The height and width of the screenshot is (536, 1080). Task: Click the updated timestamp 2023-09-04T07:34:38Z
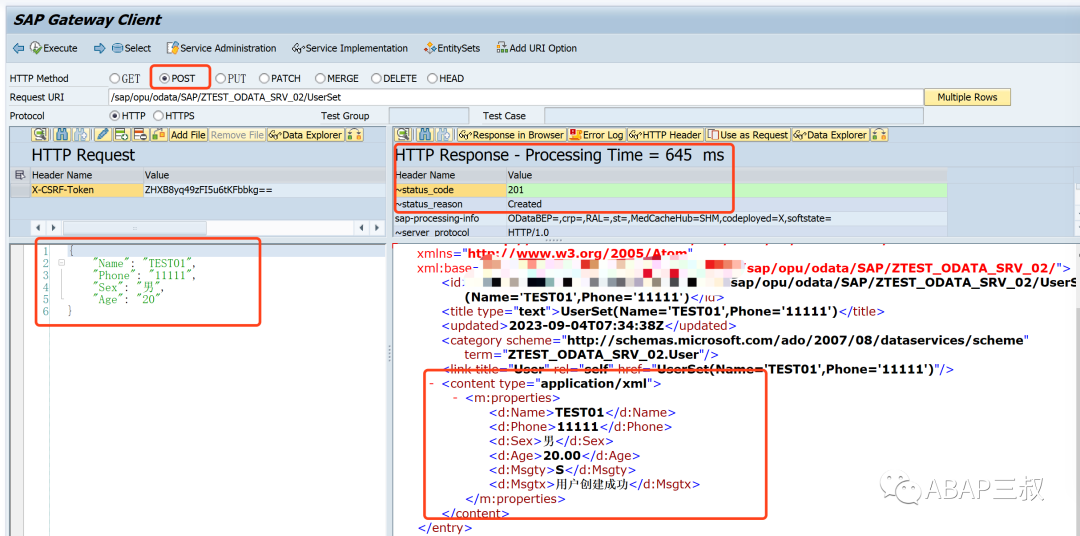tap(589, 325)
